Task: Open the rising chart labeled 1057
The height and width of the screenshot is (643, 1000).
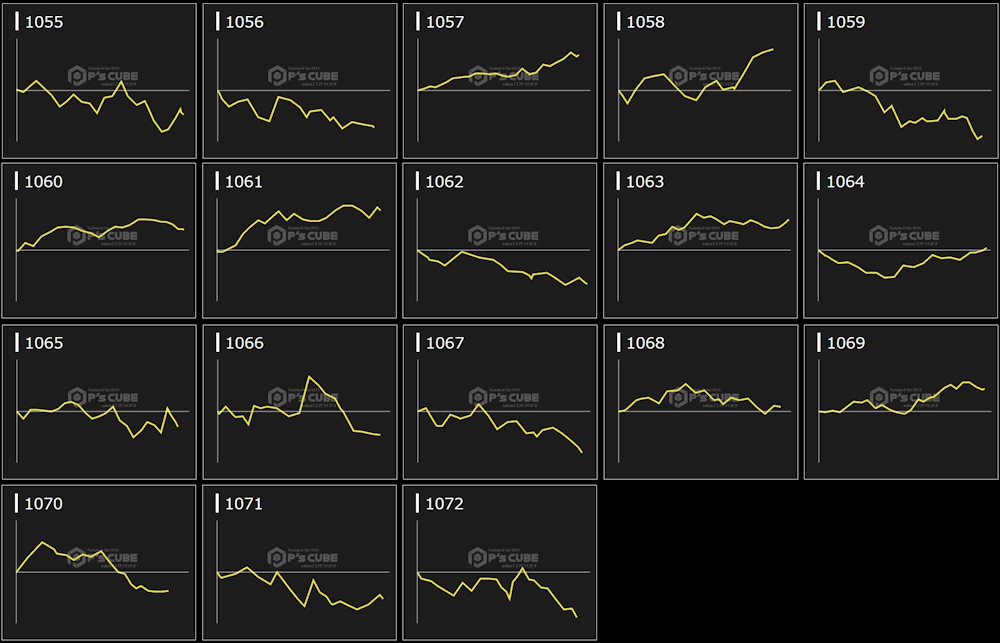Action: [x=500, y=81]
